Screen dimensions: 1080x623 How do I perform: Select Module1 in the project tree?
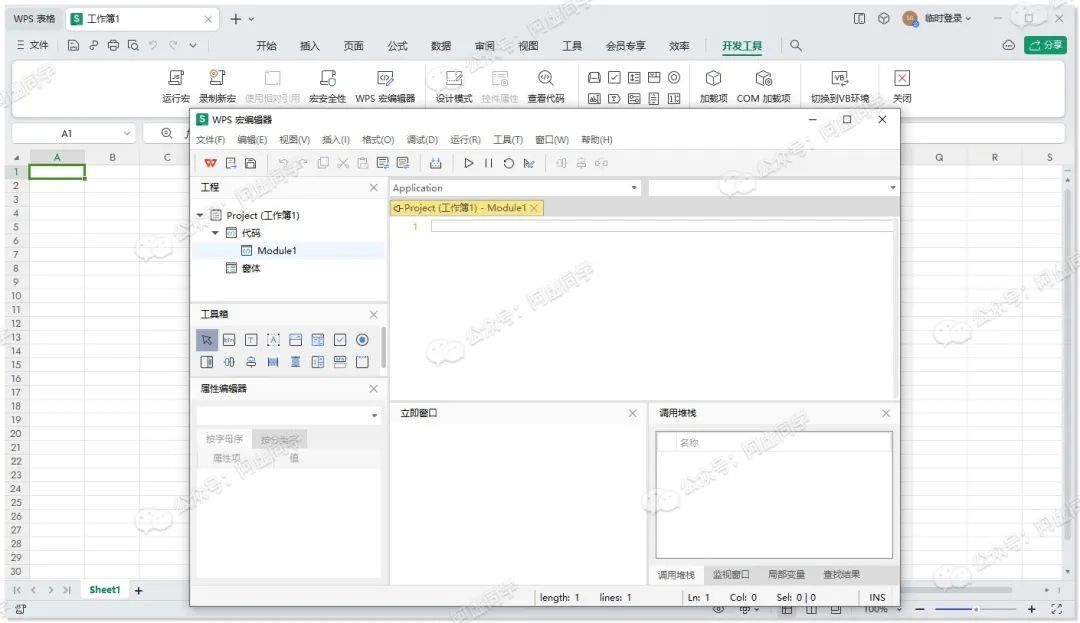[x=276, y=251]
